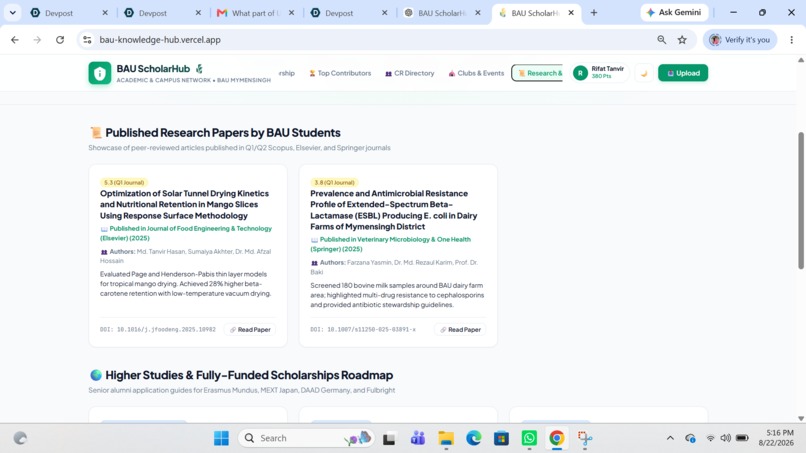Image resolution: width=806 pixels, height=453 pixels.
Task: Open Chrome three-dot menu
Action: (792, 40)
